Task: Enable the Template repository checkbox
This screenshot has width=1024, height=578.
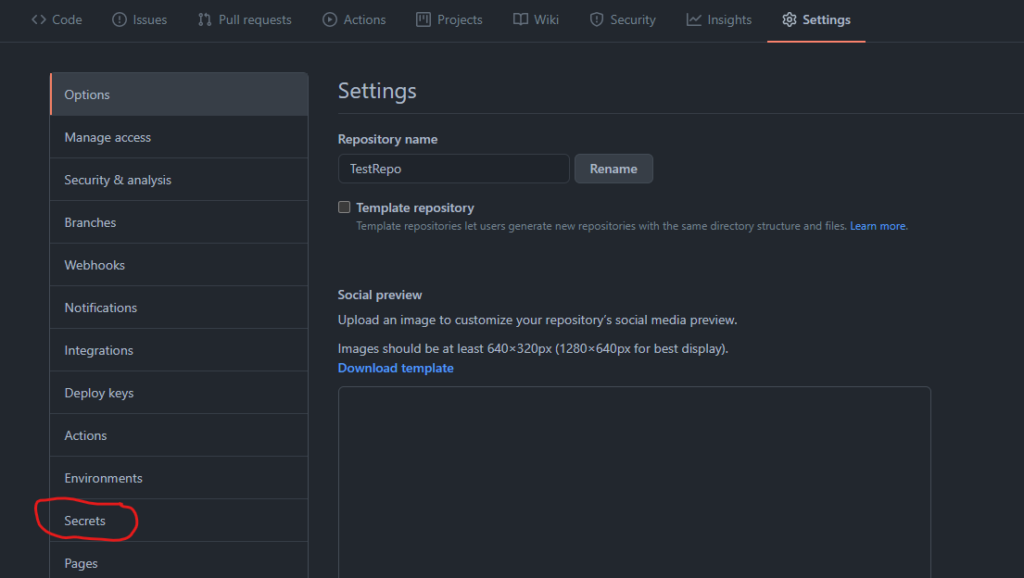Action: click(x=344, y=207)
